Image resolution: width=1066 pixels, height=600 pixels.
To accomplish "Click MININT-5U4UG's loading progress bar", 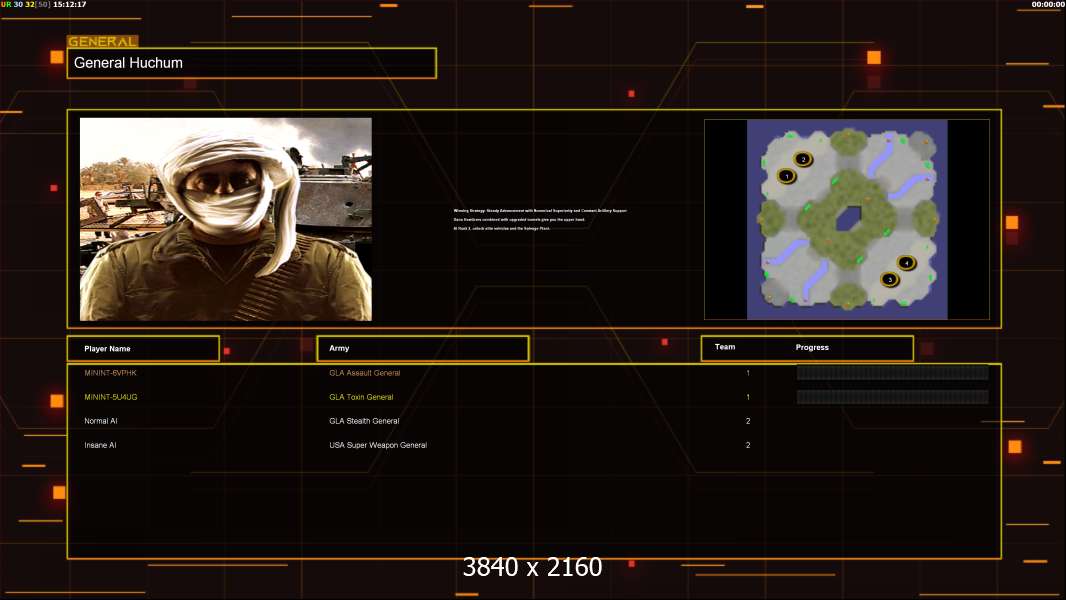I will coord(893,397).
